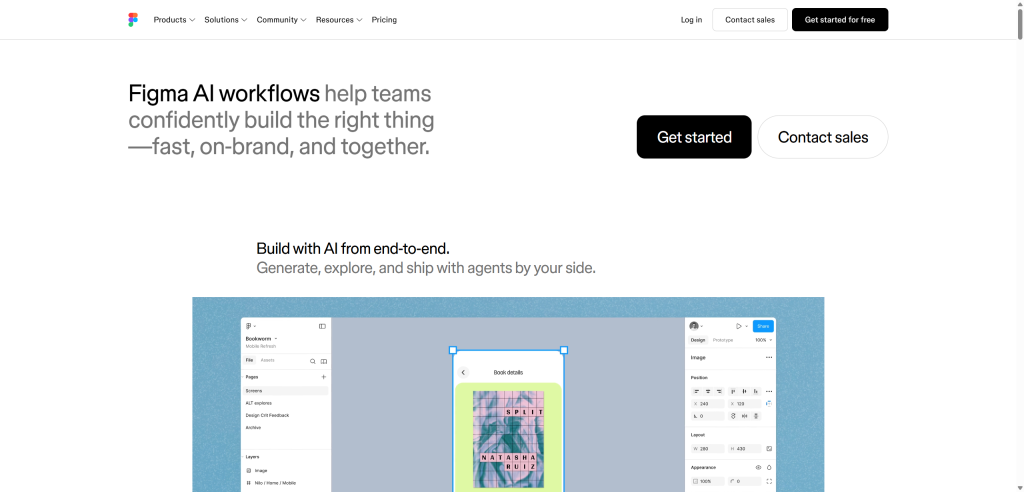Expand the Products dropdown in navigation
The width and height of the screenshot is (1024, 492).
pos(174,20)
